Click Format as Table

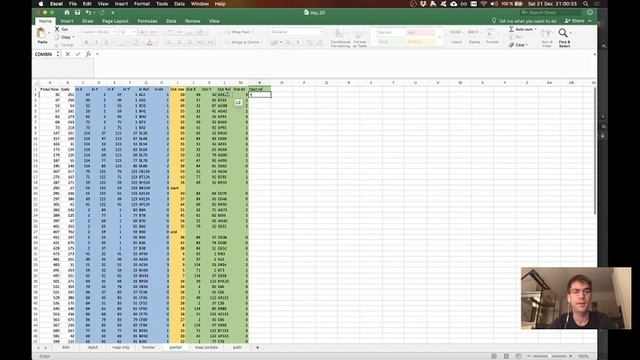pyautogui.click(x=360, y=38)
